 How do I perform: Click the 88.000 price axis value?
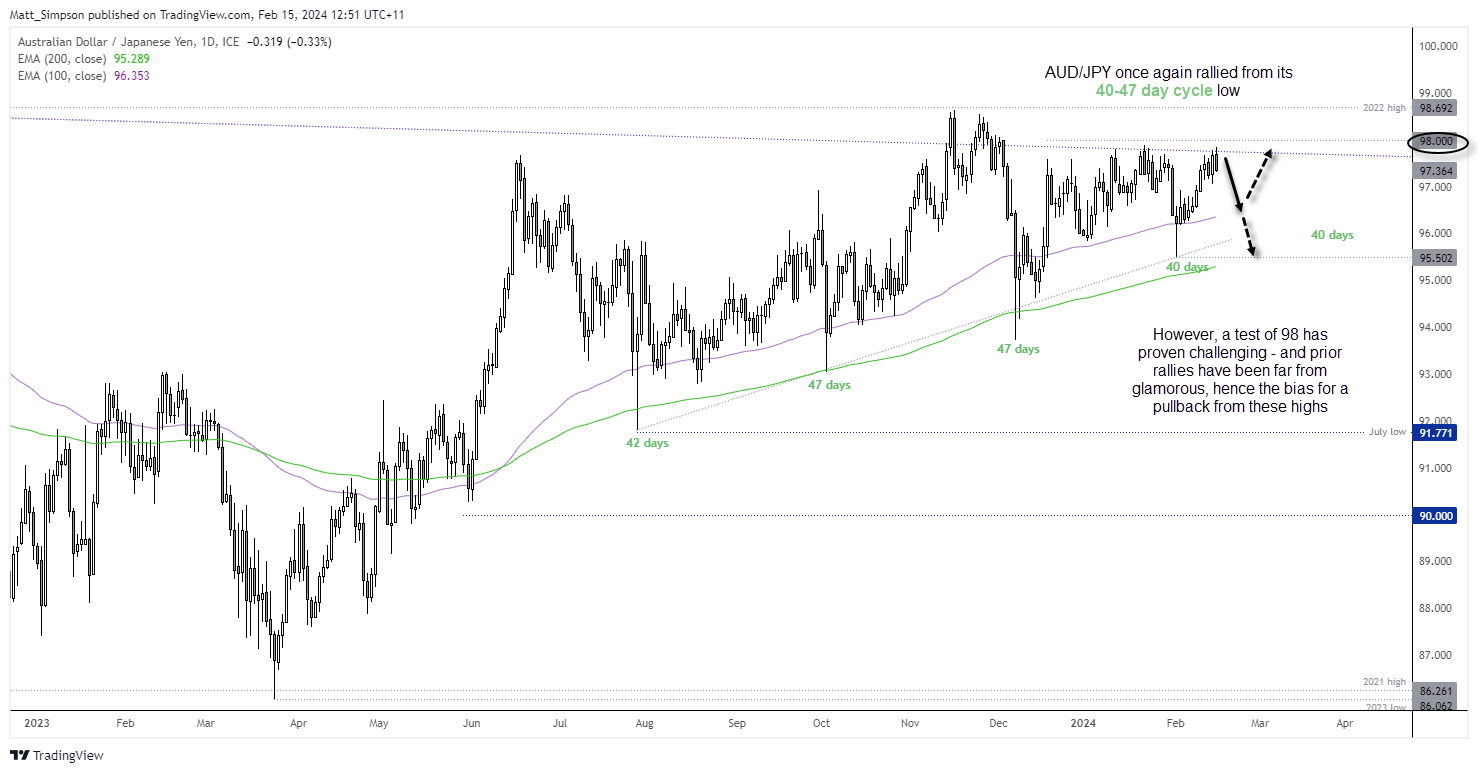pyautogui.click(x=1436, y=608)
